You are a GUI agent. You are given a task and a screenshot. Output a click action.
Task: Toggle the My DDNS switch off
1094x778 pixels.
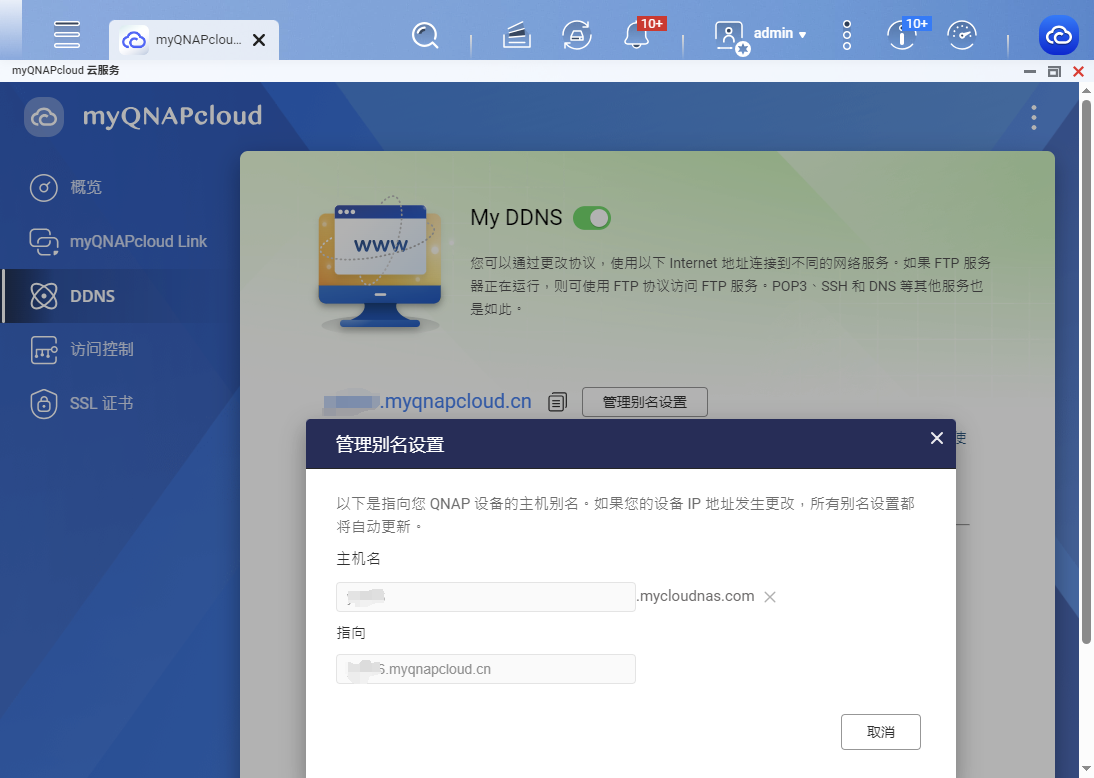(x=592, y=218)
